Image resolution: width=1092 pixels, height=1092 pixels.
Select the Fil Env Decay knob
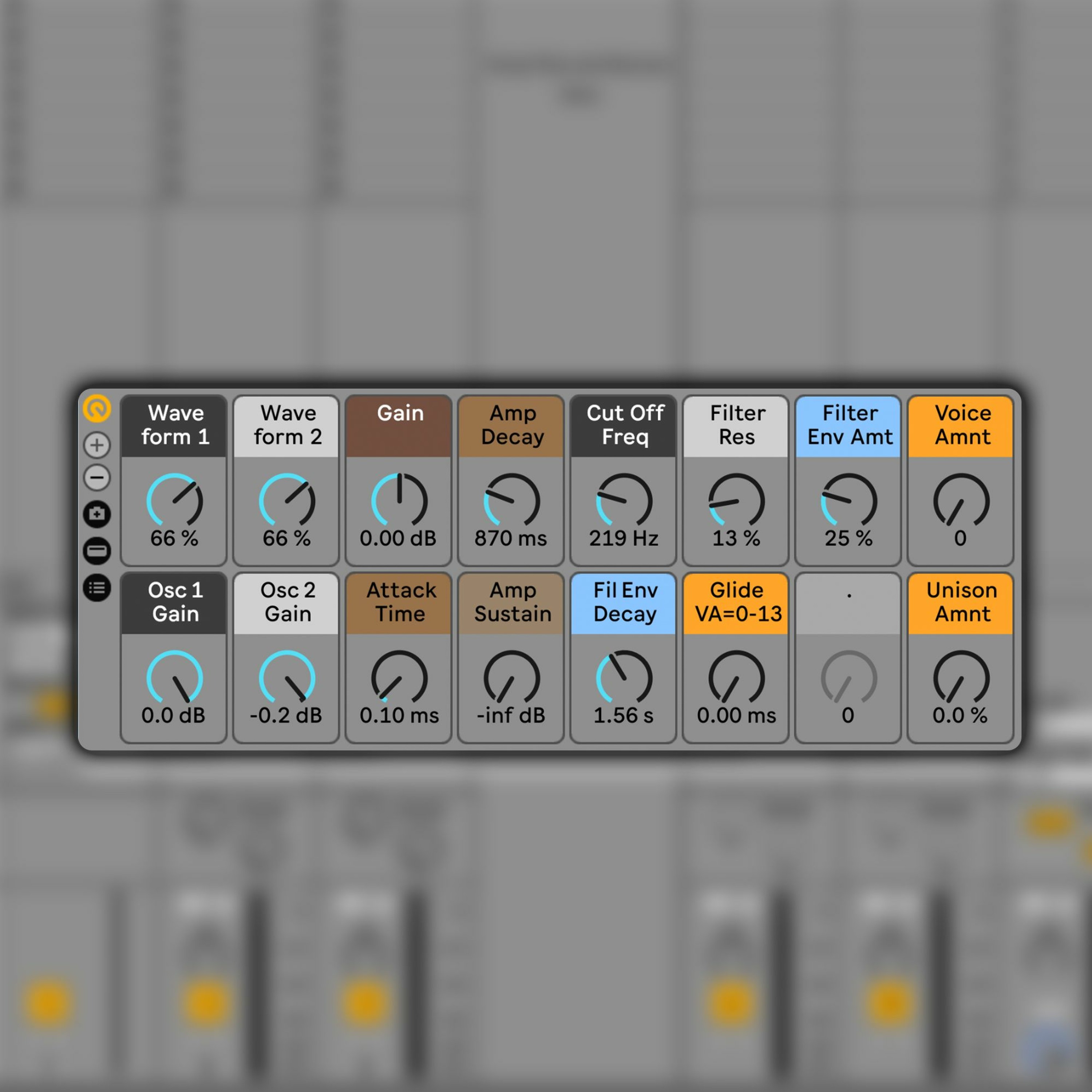(x=624, y=678)
